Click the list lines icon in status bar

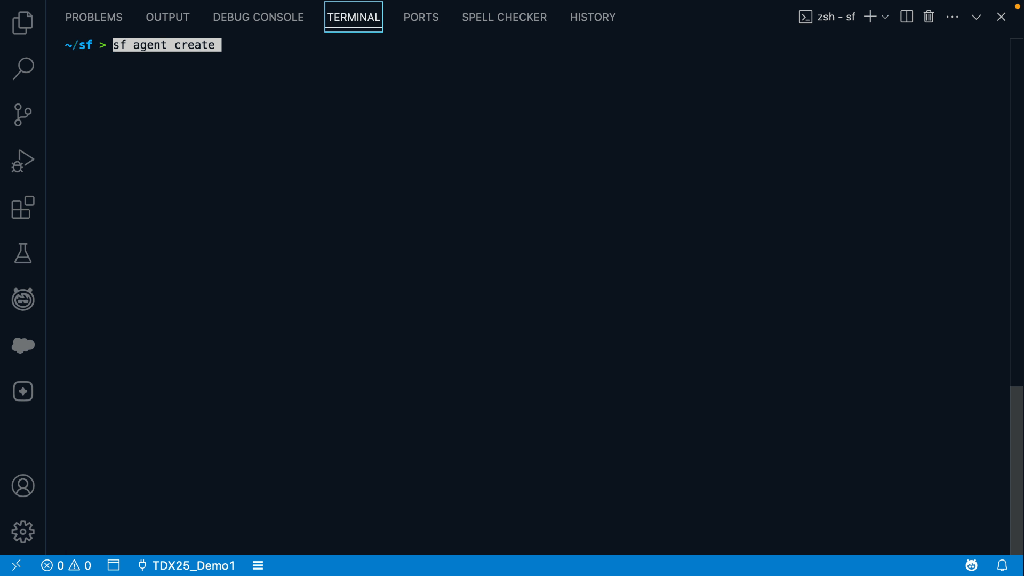(x=258, y=566)
